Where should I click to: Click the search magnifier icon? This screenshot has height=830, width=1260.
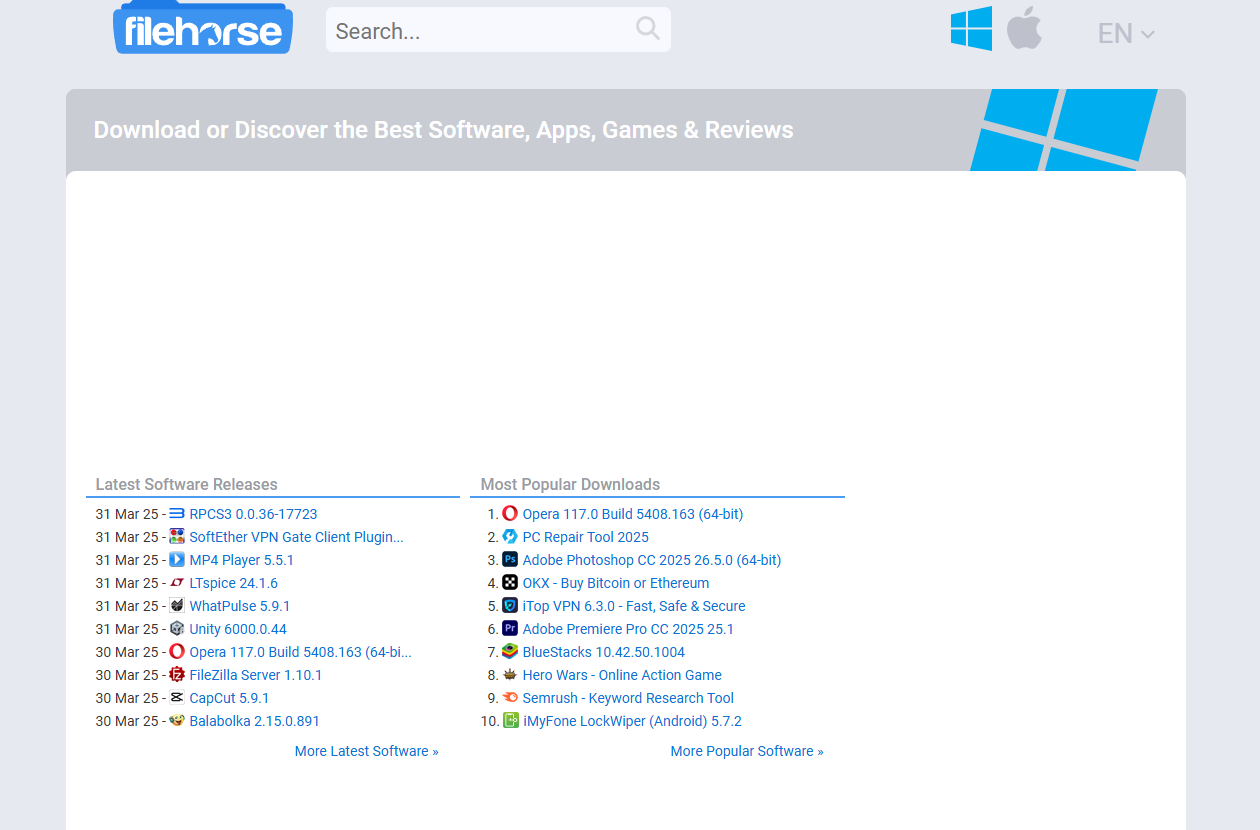(648, 28)
